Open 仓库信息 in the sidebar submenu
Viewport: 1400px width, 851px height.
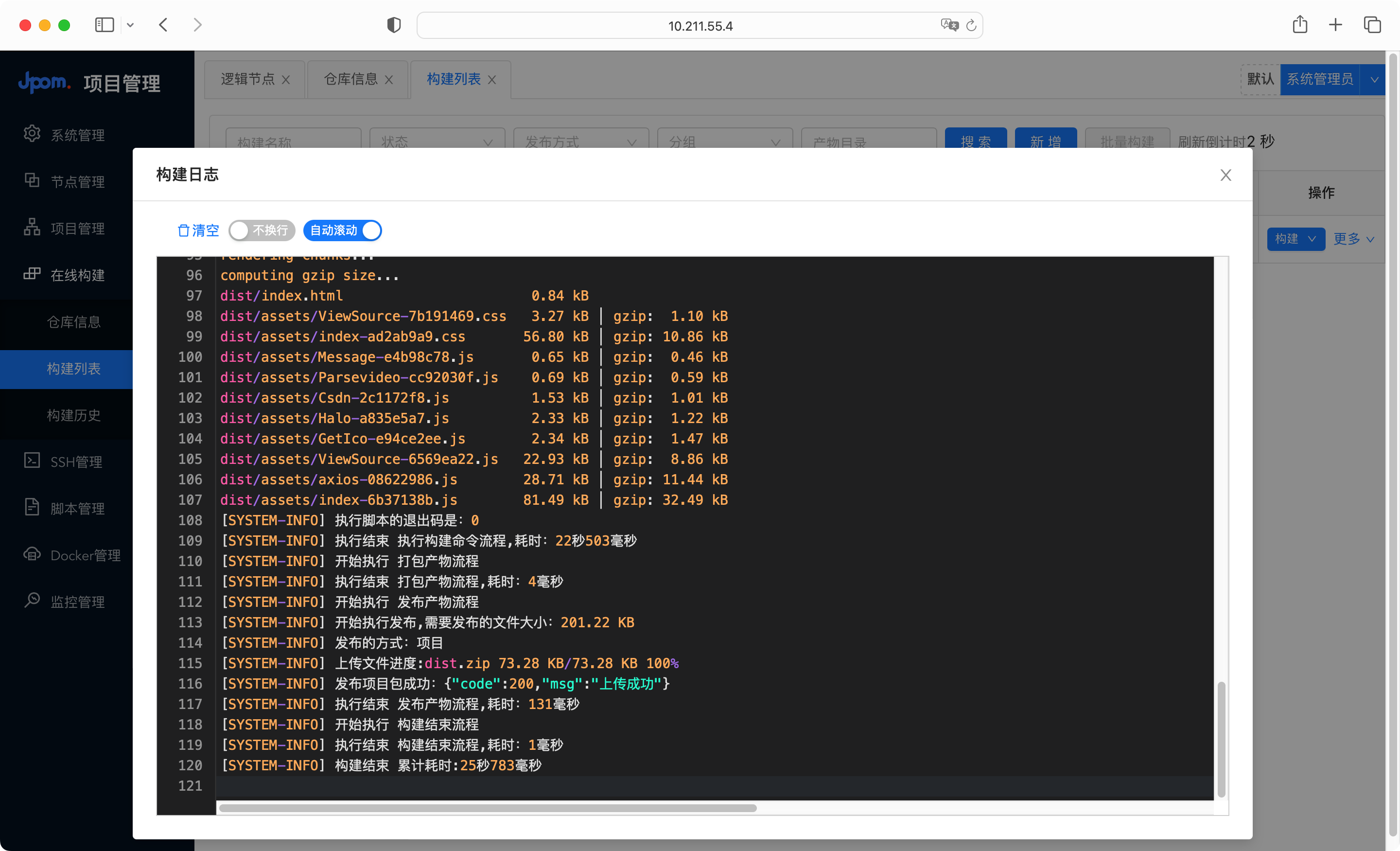(x=74, y=322)
